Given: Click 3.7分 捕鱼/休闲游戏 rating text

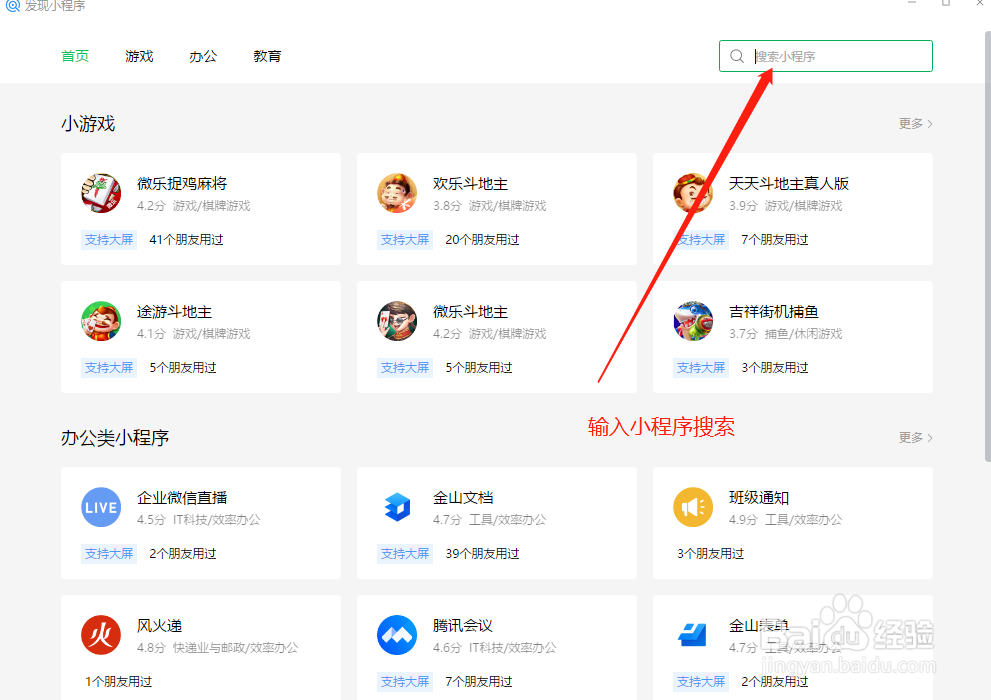Looking at the screenshot, I should pyautogui.click(x=786, y=334).
